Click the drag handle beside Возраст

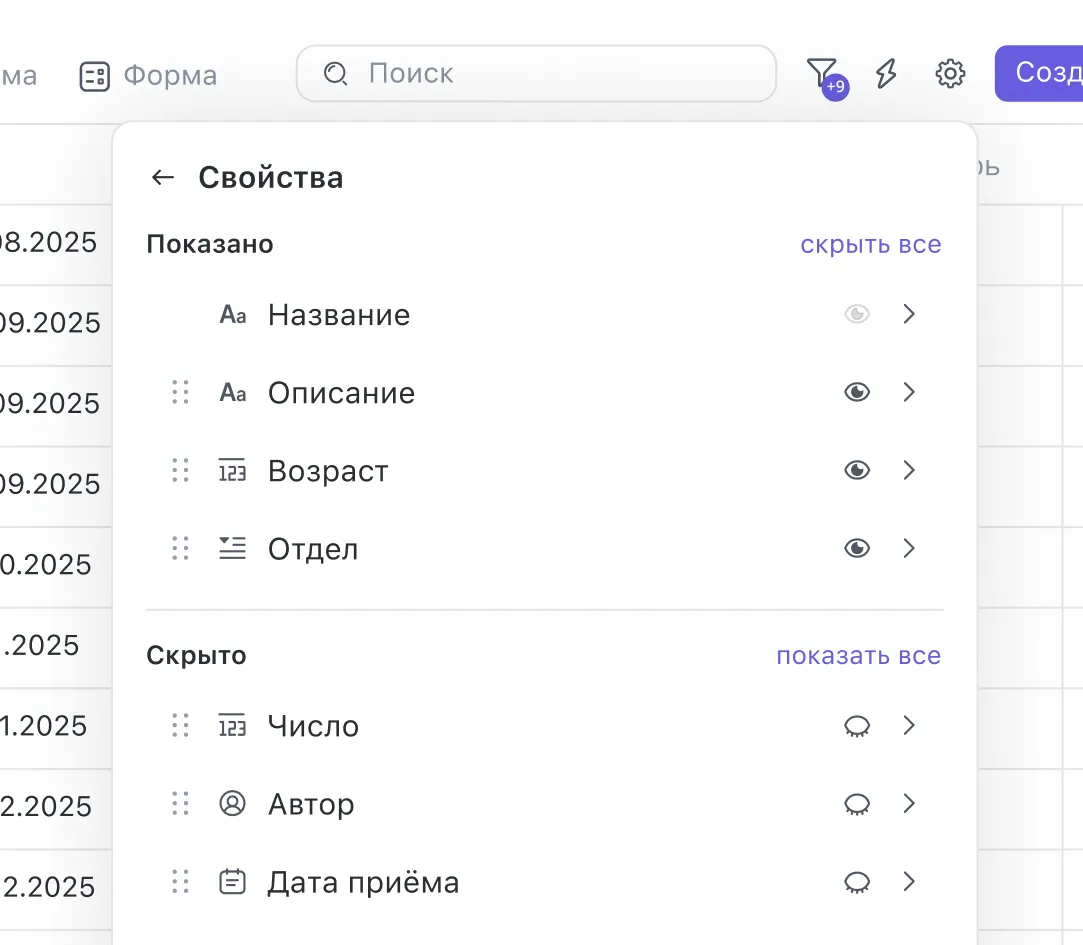(180, 470)
